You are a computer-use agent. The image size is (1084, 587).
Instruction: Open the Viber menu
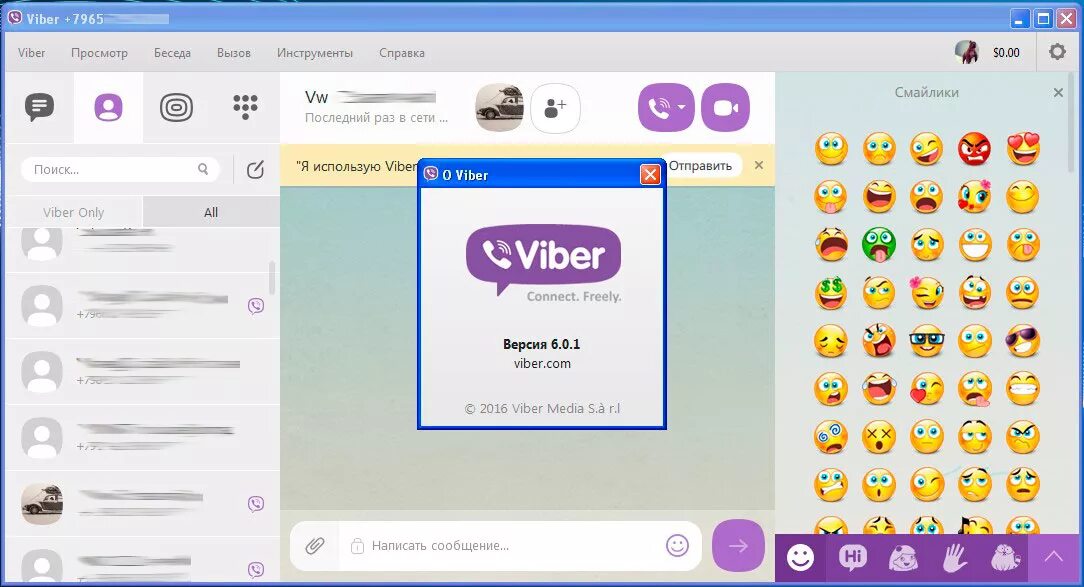(31, 53)
